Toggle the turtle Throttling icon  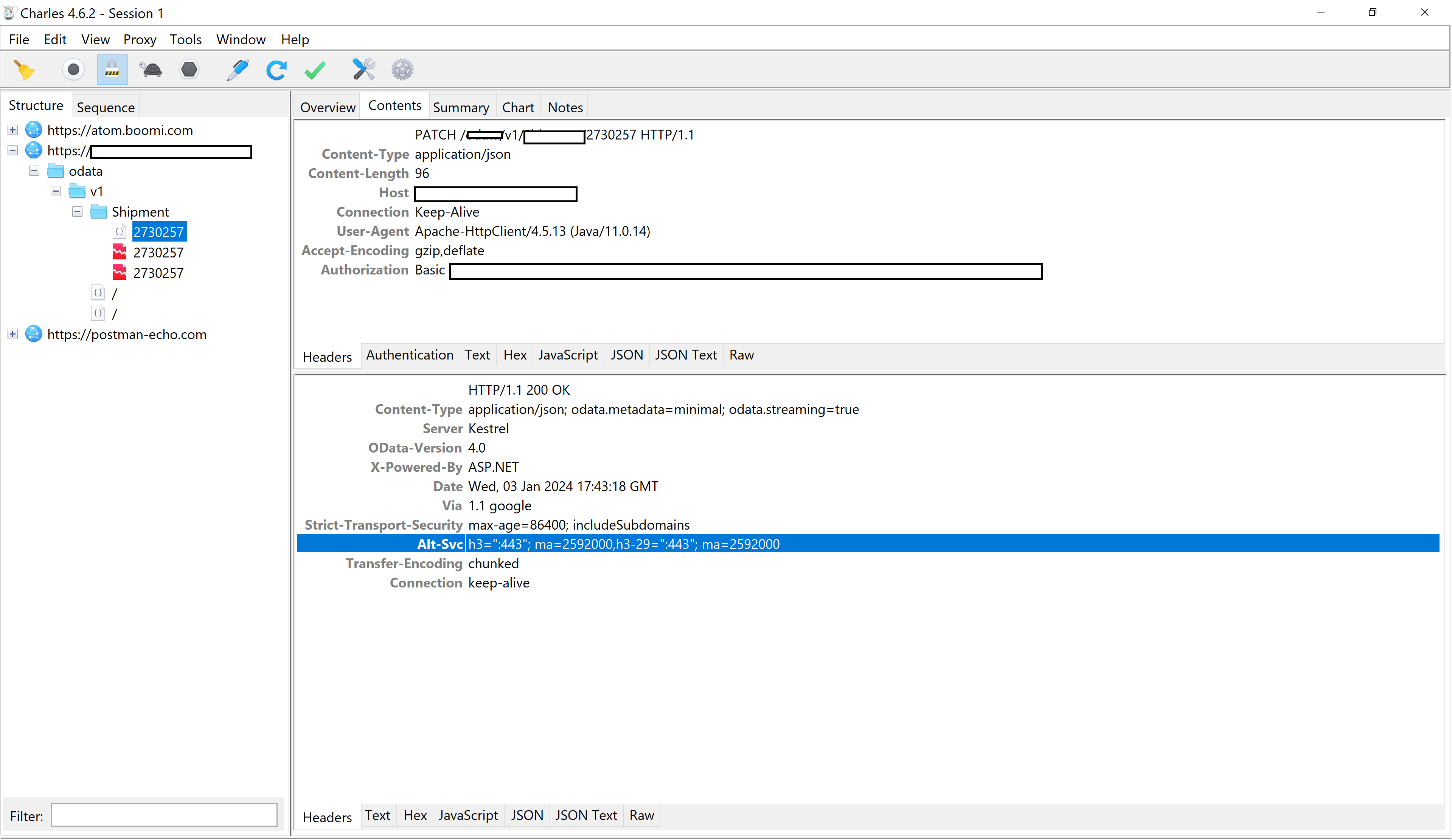tap(151, 70)
